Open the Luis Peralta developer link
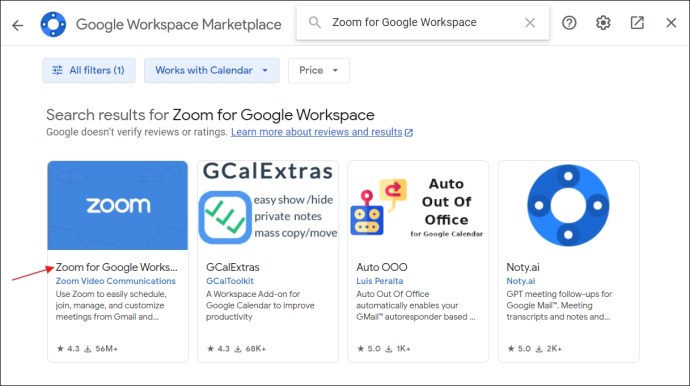 tap(380, 281)
